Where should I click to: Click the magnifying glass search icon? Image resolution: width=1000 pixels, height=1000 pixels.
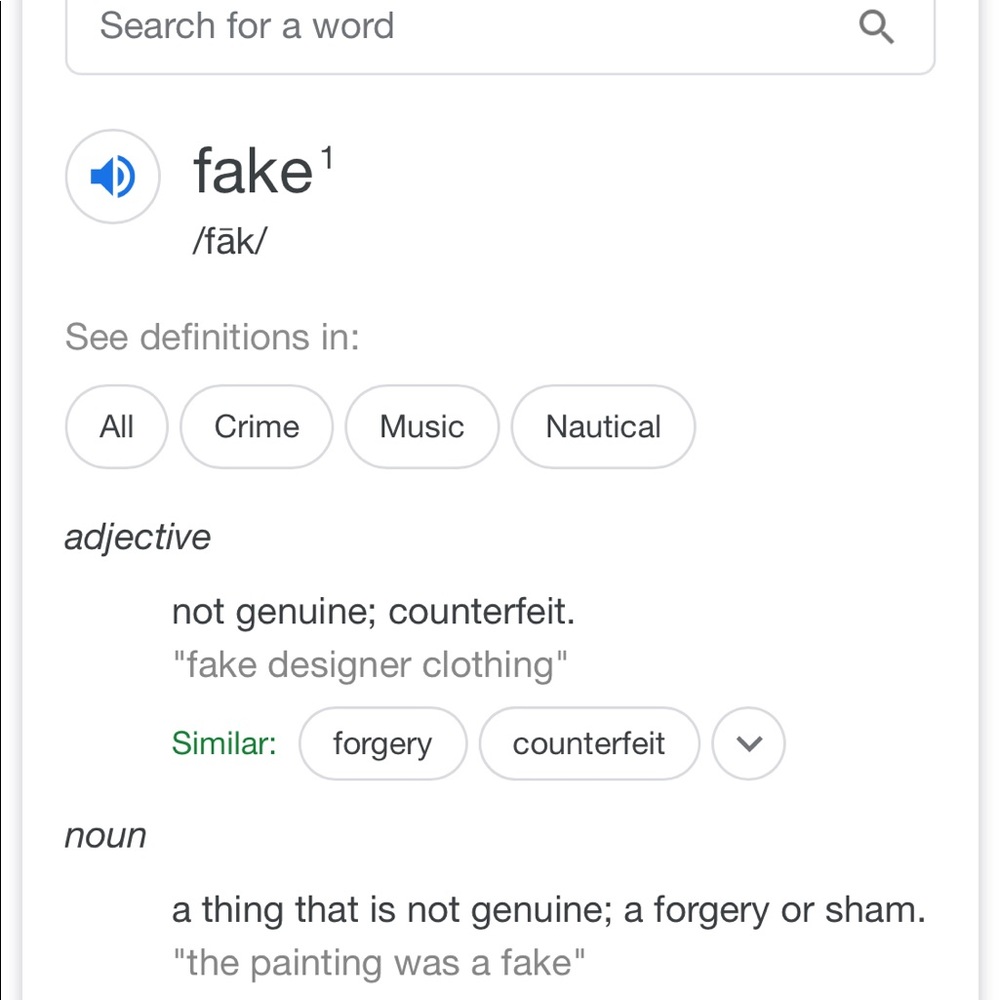pos(876,28)
